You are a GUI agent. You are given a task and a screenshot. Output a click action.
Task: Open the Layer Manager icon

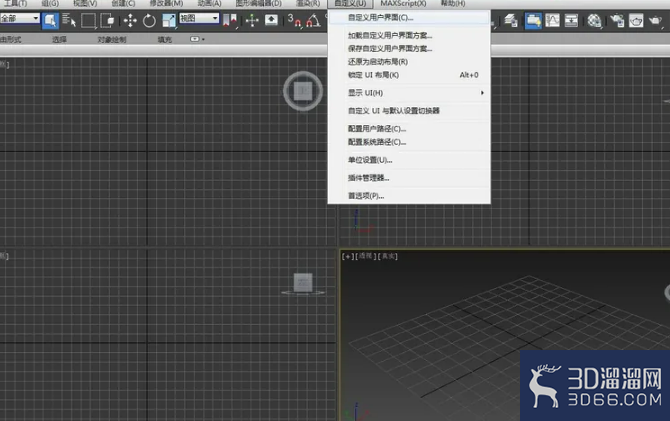click(511, 20)
